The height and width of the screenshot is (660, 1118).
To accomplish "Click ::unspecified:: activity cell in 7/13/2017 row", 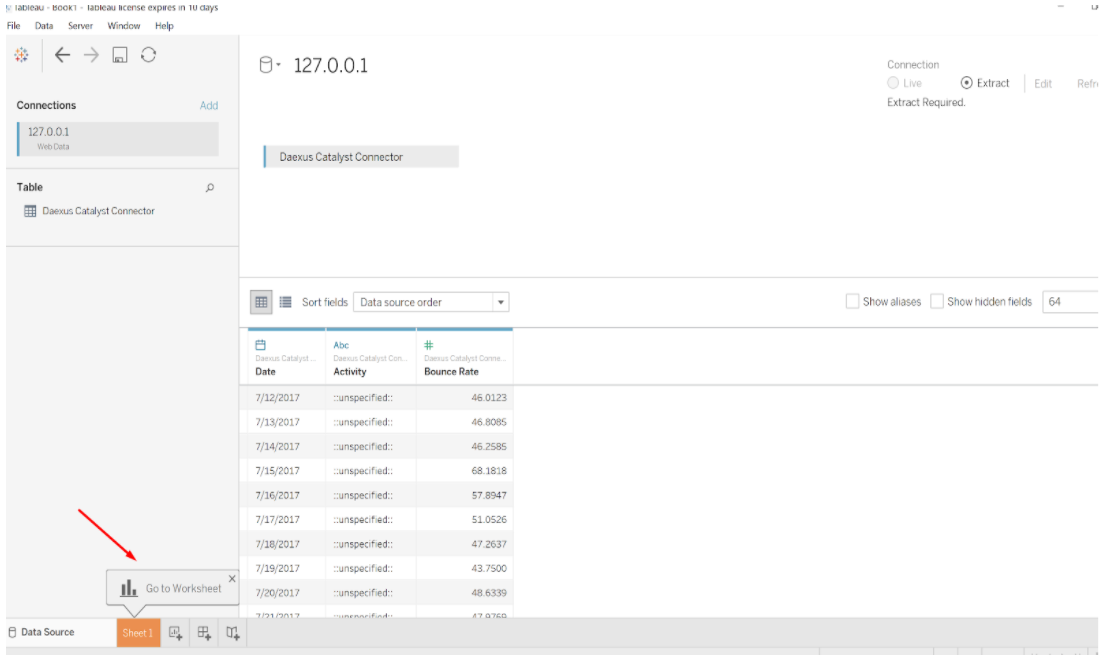I will click(363, 422).
